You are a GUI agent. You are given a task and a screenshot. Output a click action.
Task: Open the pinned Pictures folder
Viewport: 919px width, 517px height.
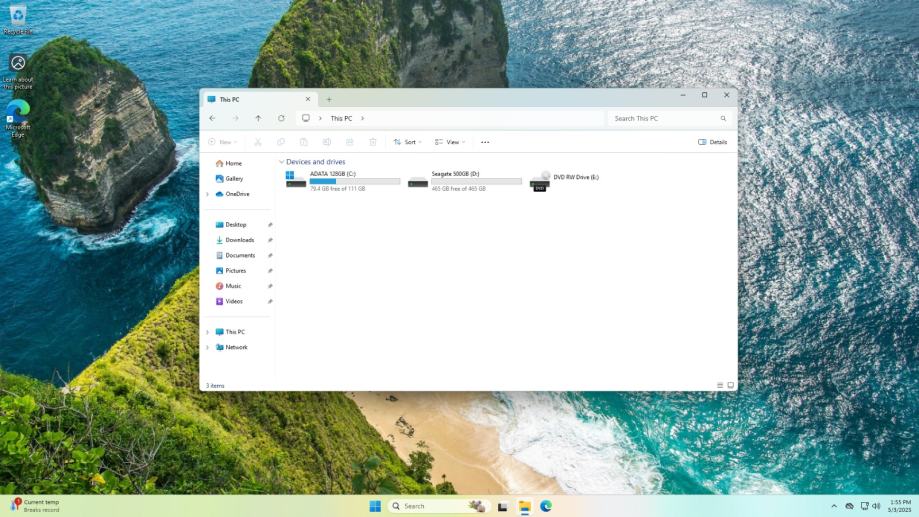pyautogui.click(x=231, y=271)
